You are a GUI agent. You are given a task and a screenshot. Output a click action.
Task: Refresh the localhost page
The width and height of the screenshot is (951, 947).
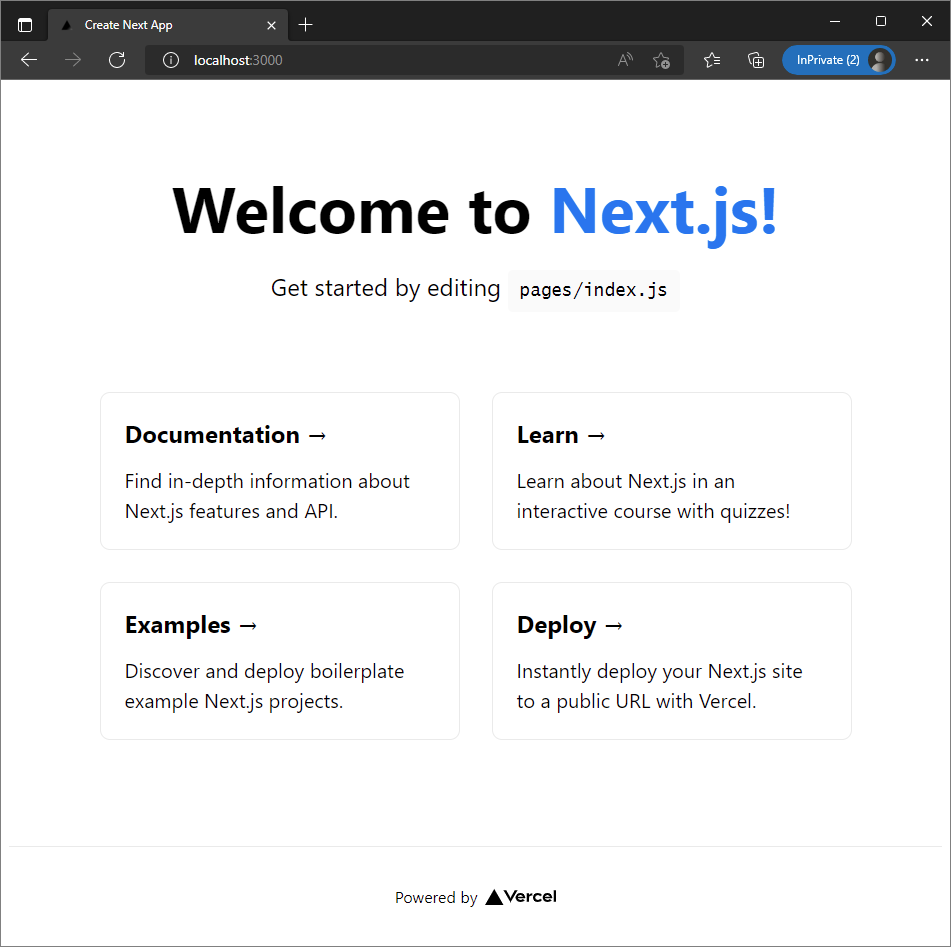(x=117, y=60)
